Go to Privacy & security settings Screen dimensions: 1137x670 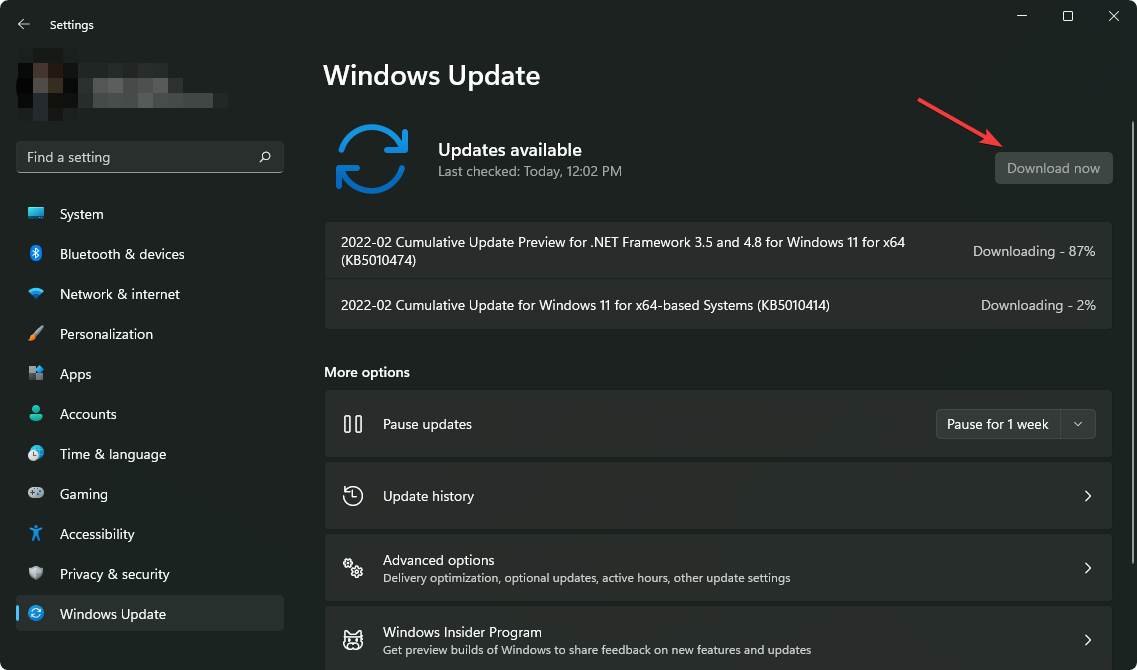(x=150, y=573)
